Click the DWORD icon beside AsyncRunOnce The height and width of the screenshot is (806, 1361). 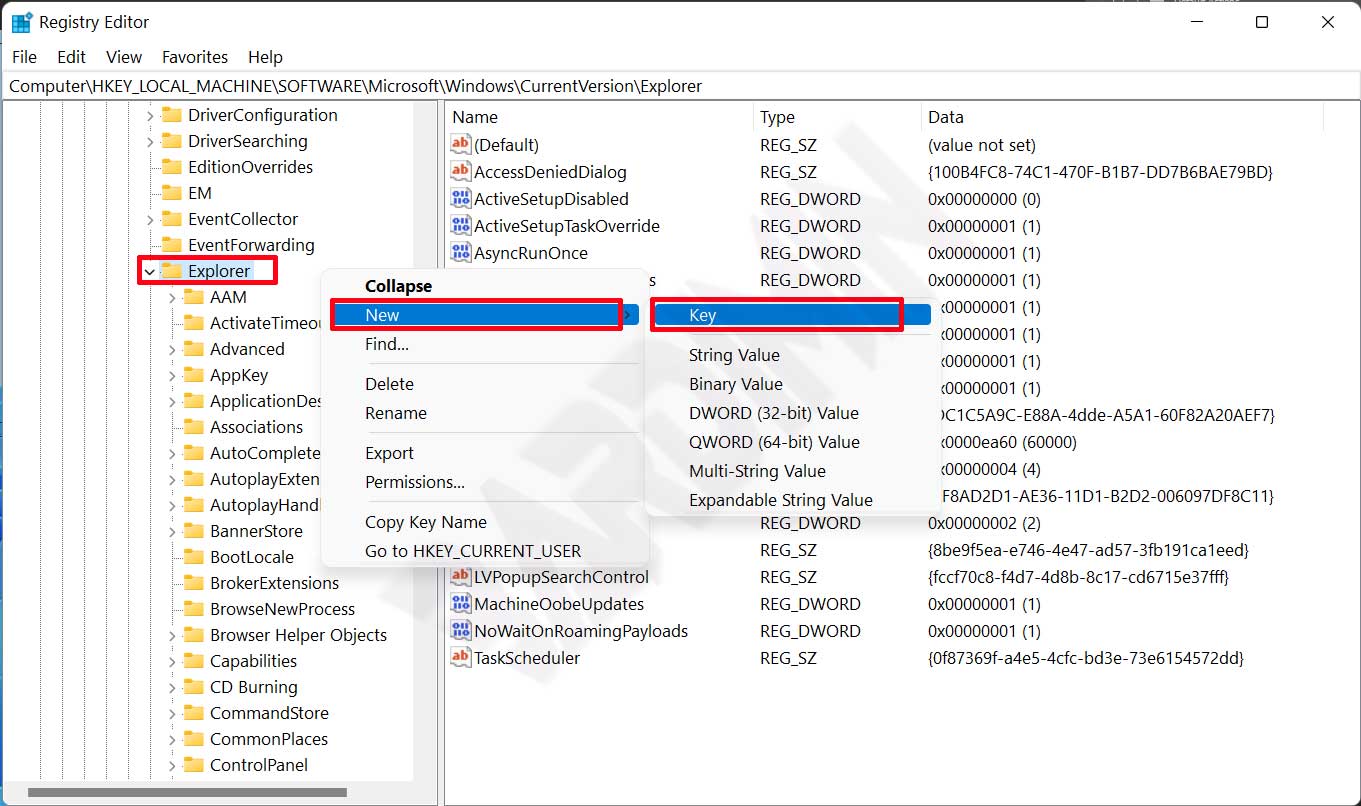click(x=461, y=253)
